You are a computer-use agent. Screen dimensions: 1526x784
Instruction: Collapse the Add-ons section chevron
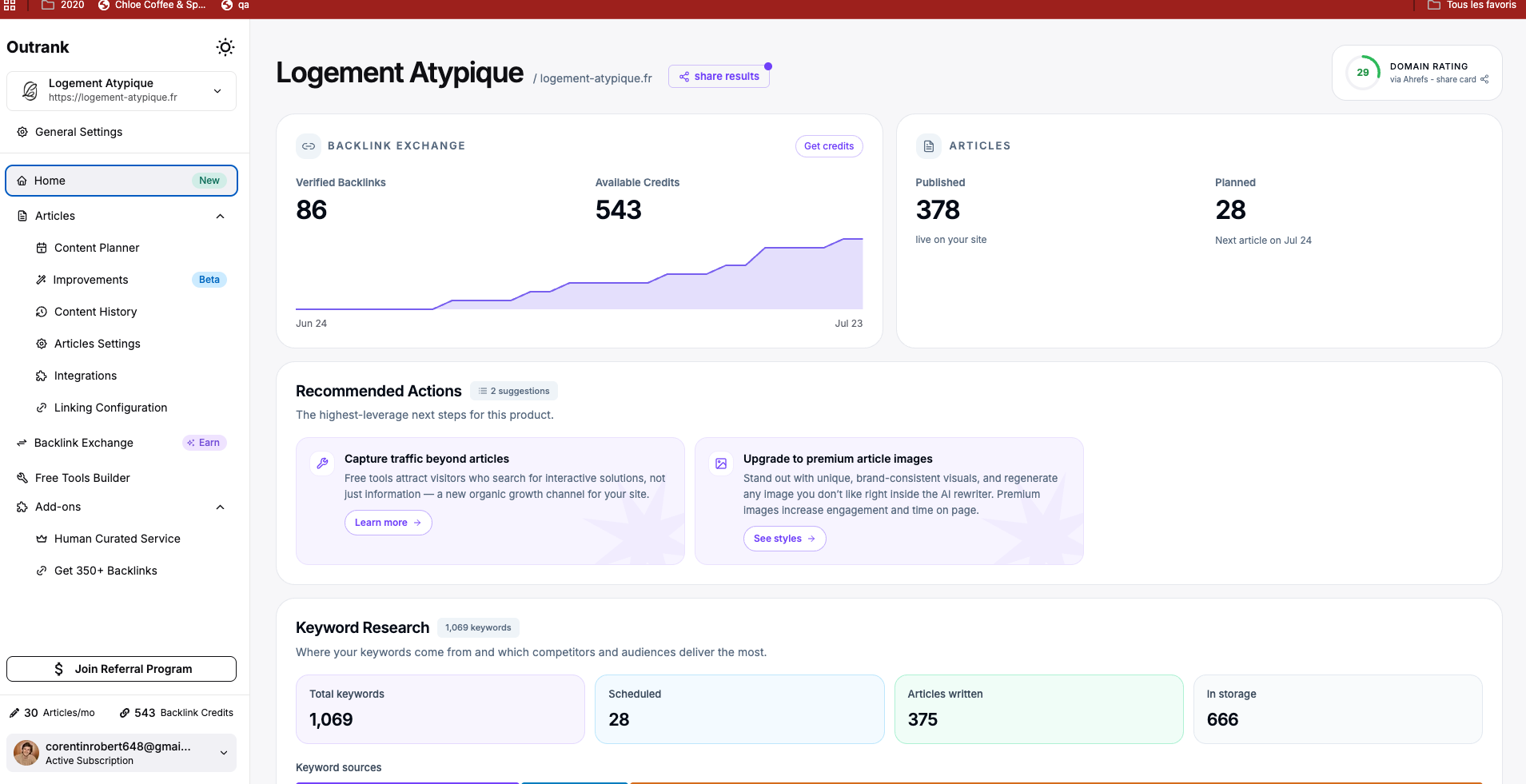tap(220, 507)
